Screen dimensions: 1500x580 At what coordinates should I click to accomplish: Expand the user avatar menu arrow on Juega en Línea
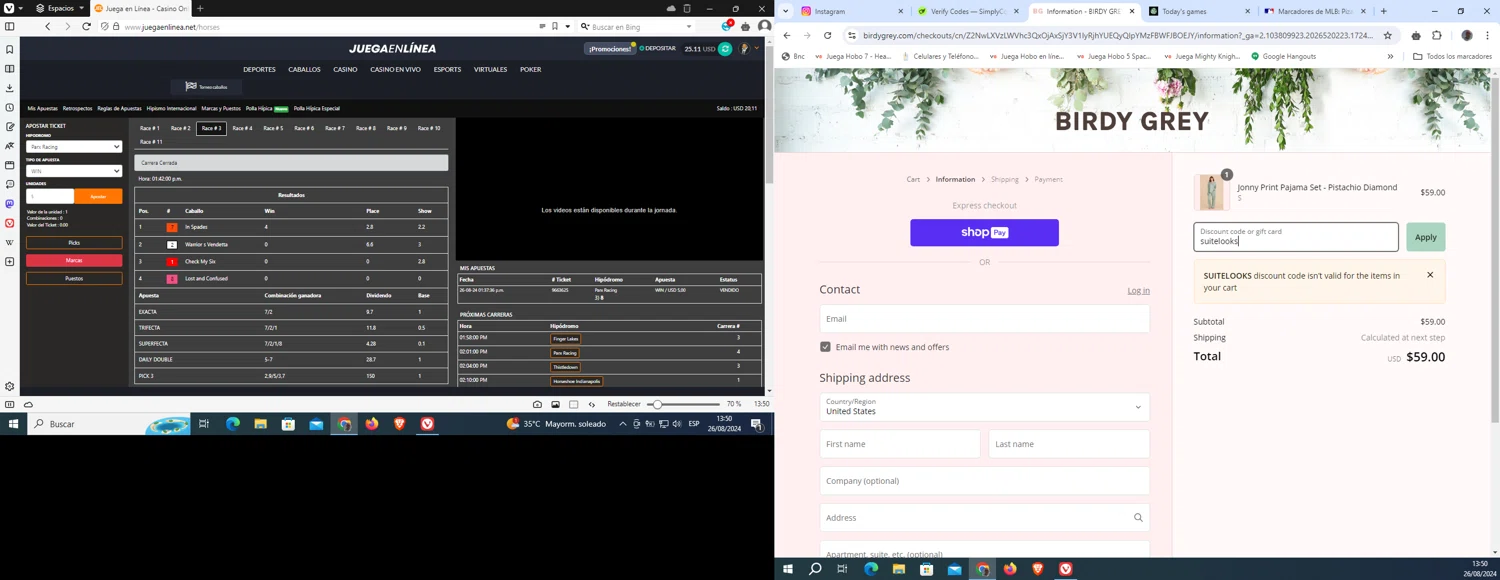756,49
